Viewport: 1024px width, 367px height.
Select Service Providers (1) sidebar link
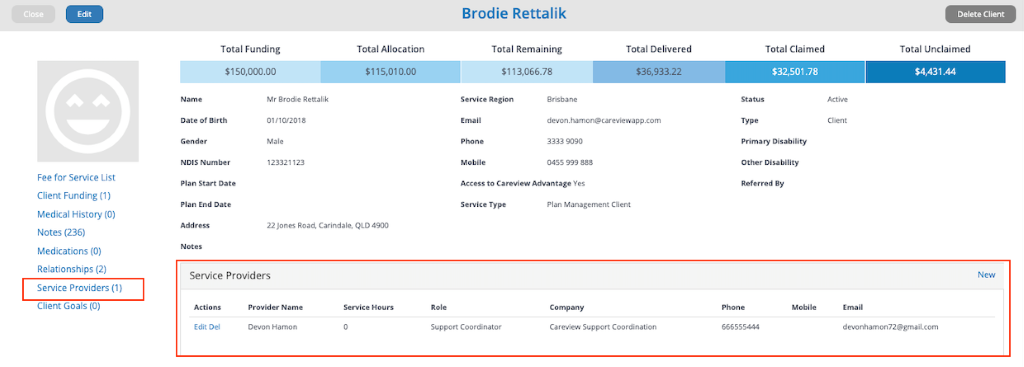(80, 288)
